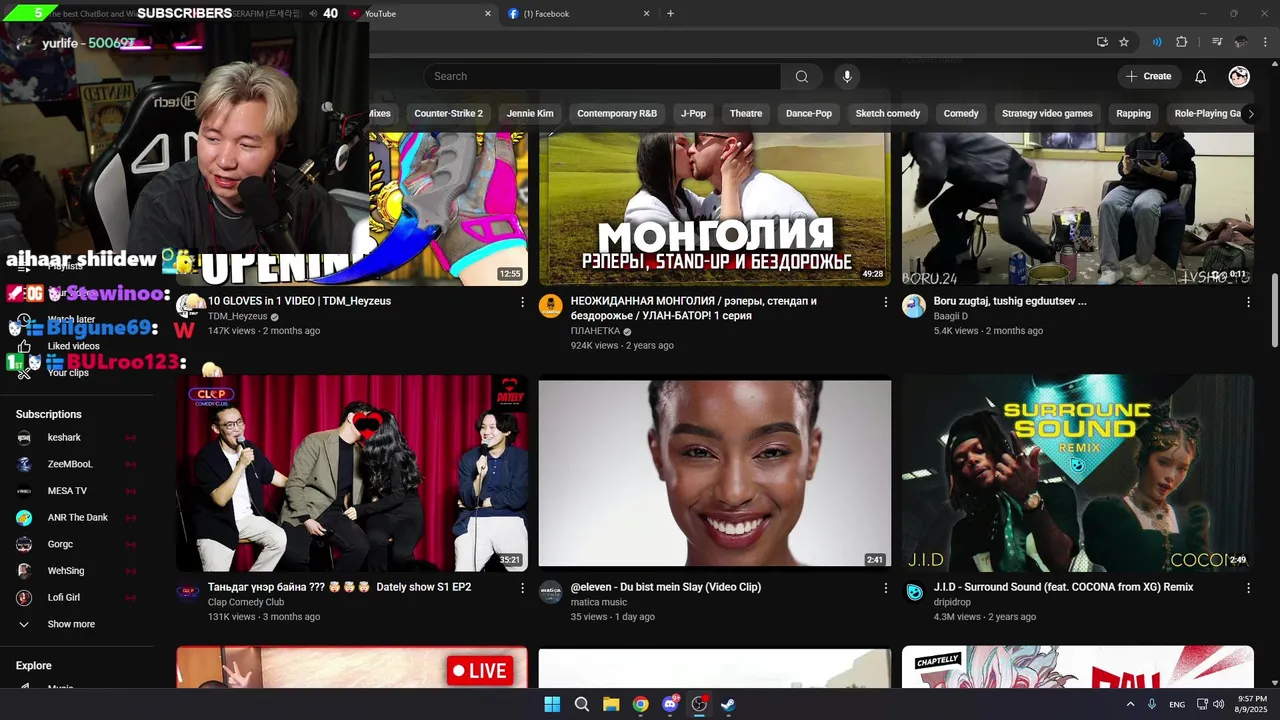The width and height of the screenshot is (1280, 720).
Task: Open YouTube notifications bell
Action: (1200, 76)
